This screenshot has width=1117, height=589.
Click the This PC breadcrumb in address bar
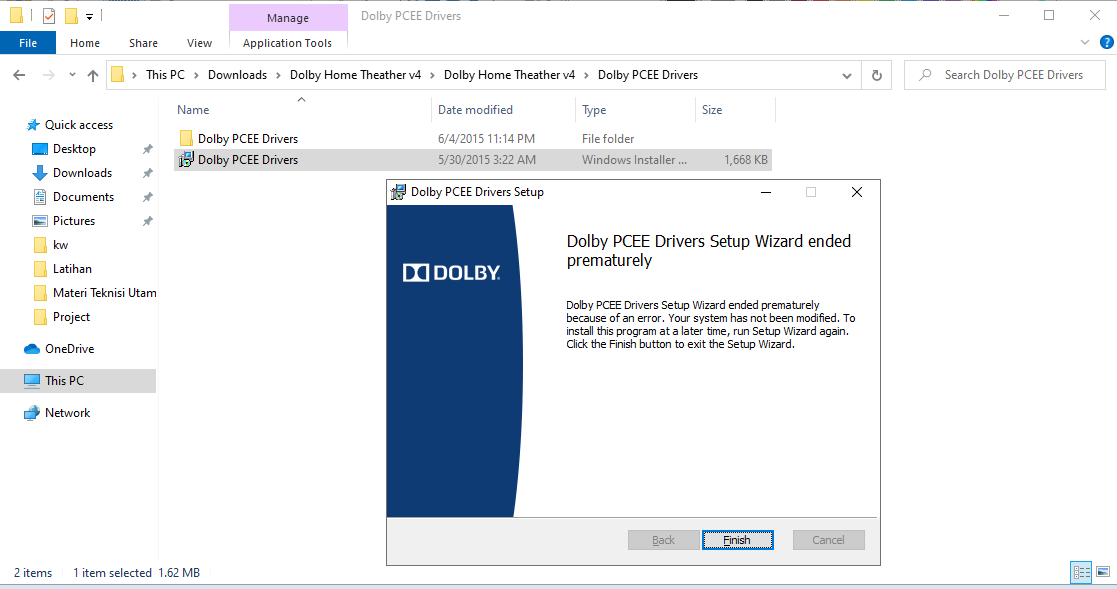165,75
